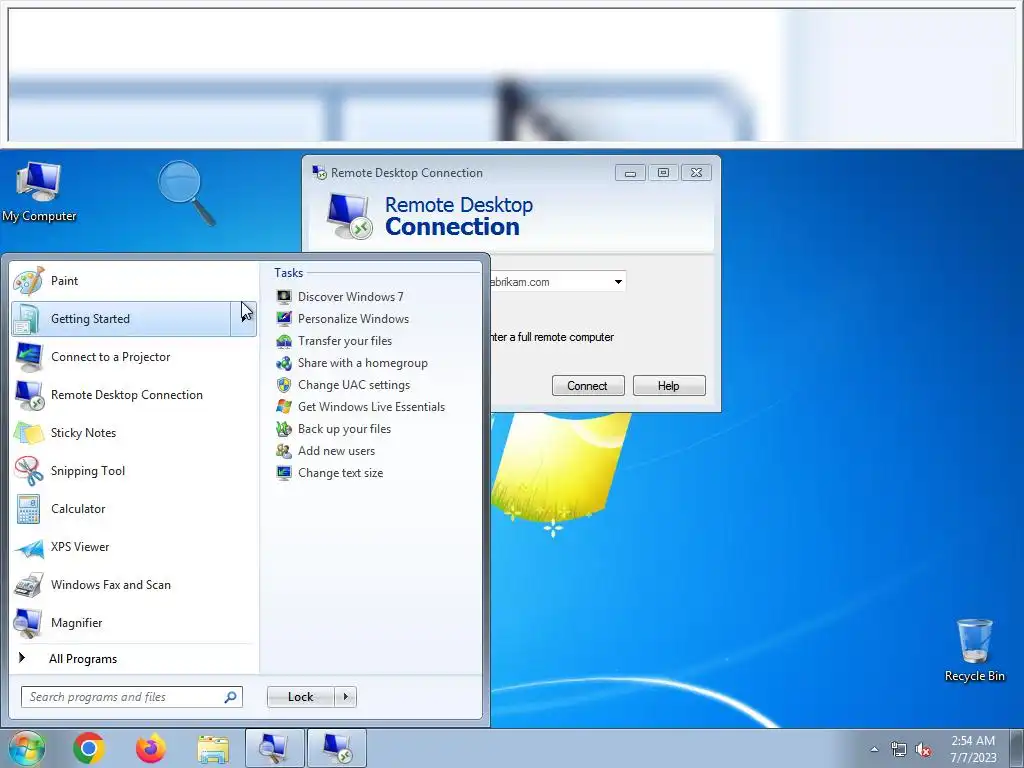Start XPS Viewer
This screenshot has height=768, width=1024.
tap(134, 547)
